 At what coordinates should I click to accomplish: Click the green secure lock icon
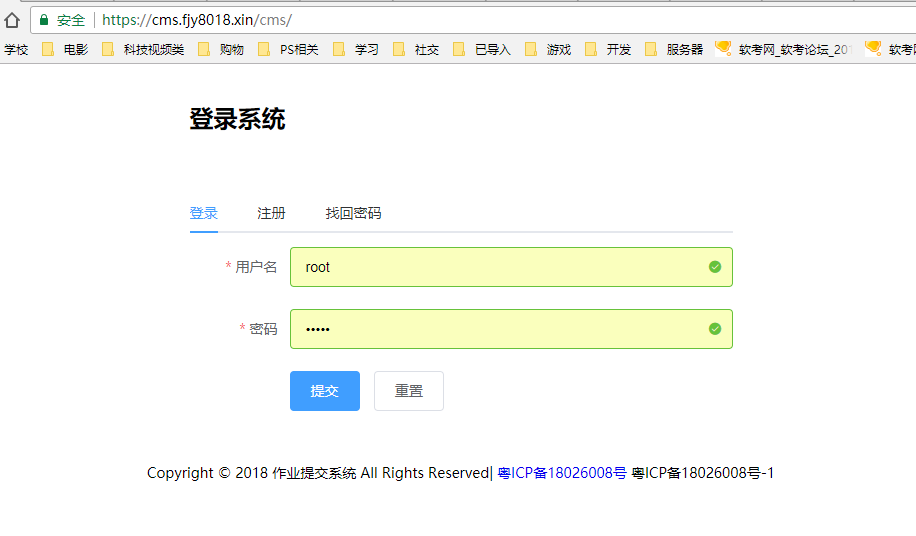tap(44, 20)
